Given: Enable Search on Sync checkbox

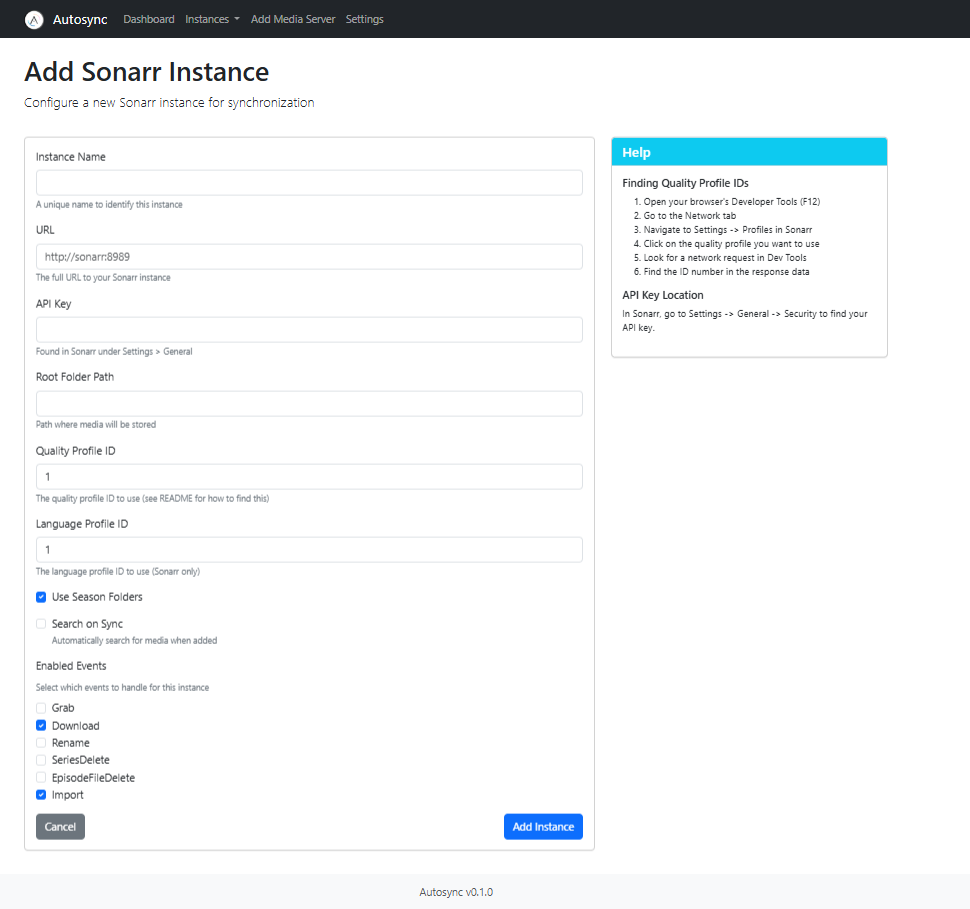Looking at the screenshot, I should [x=41, y=624].
